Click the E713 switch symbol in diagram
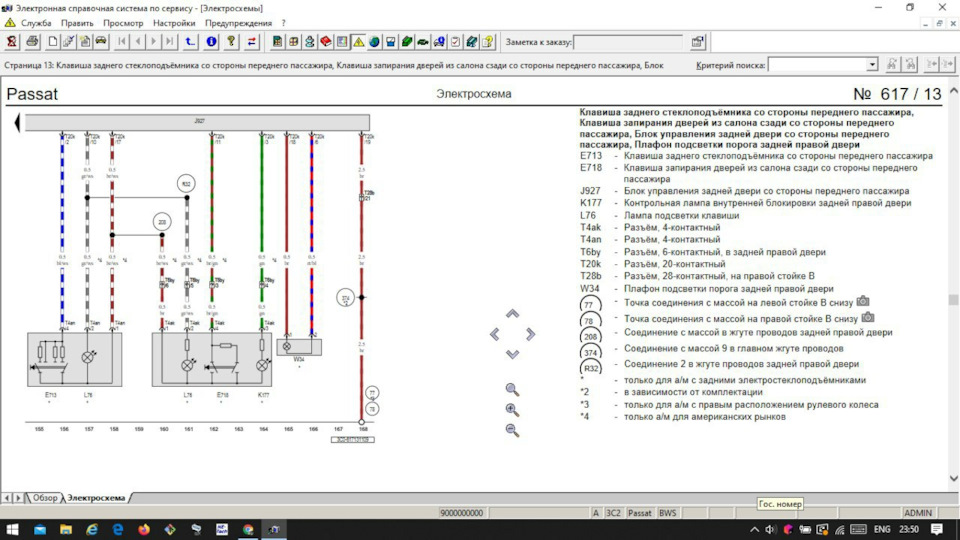This screenshot has height=540, width=960. [x=51, y=359]
